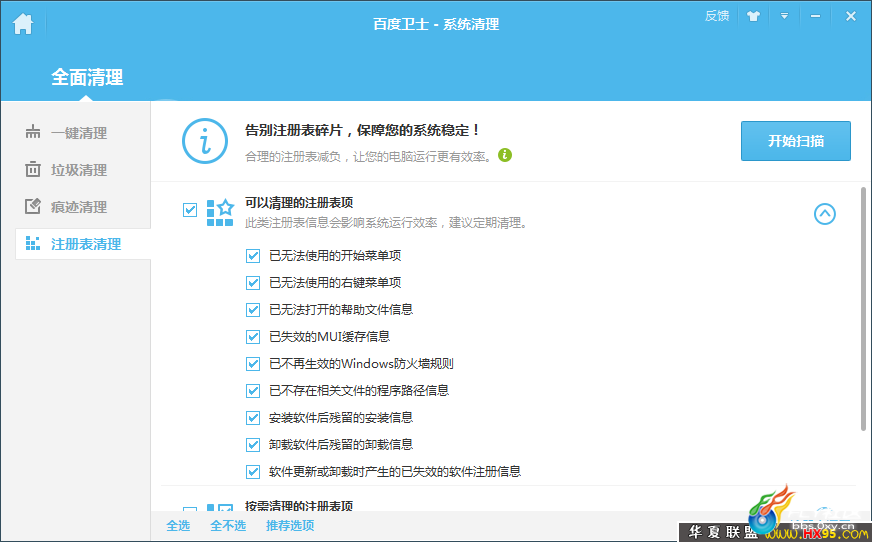Click the large blue info circle icon
Image resolution: width=872 pixels, height=542 pixels.
pyautogui.click(x=205, y=141)
